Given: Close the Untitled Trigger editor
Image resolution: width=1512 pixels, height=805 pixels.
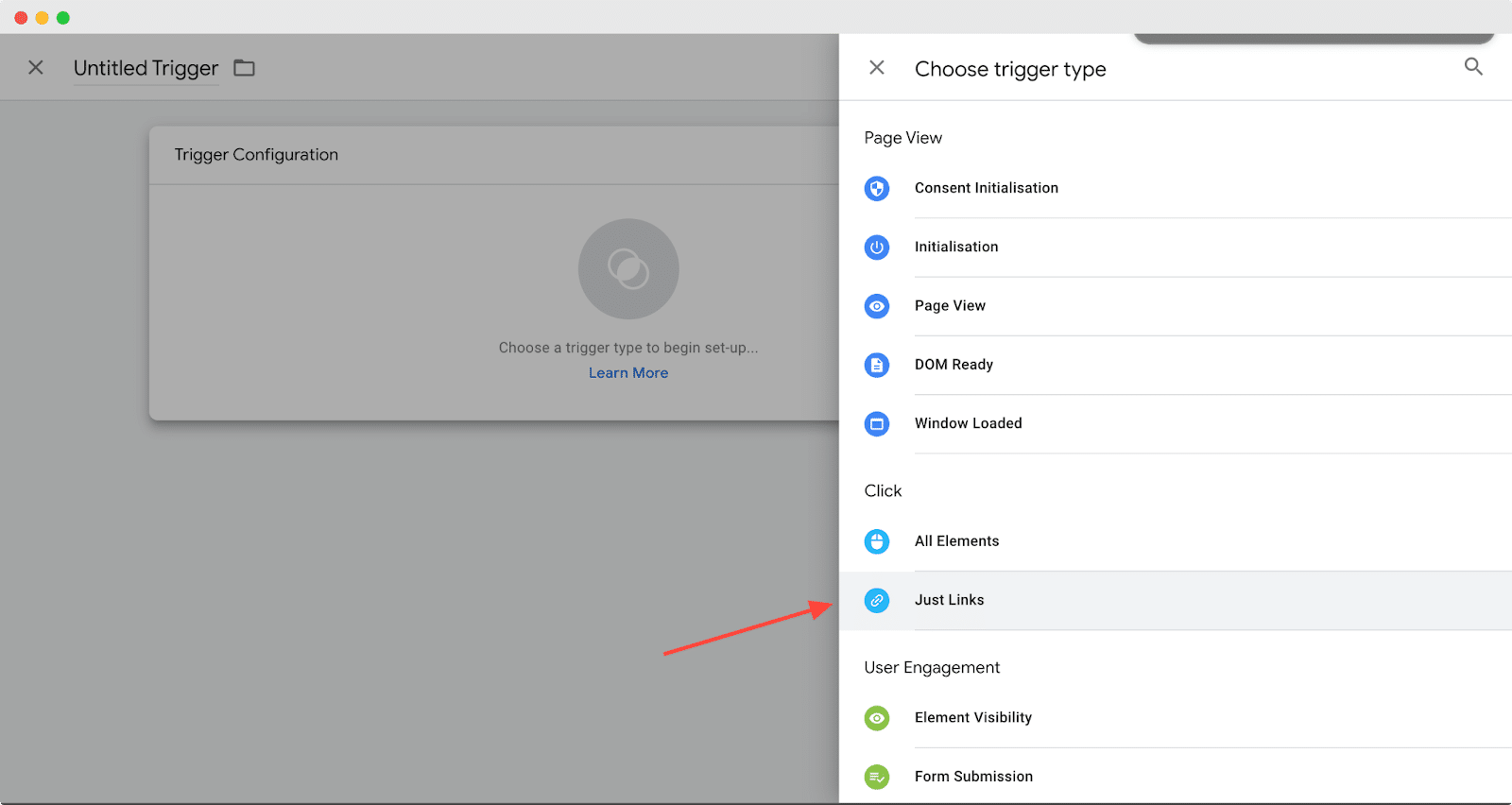Looking at the screenshot, I should pos(36,68).
